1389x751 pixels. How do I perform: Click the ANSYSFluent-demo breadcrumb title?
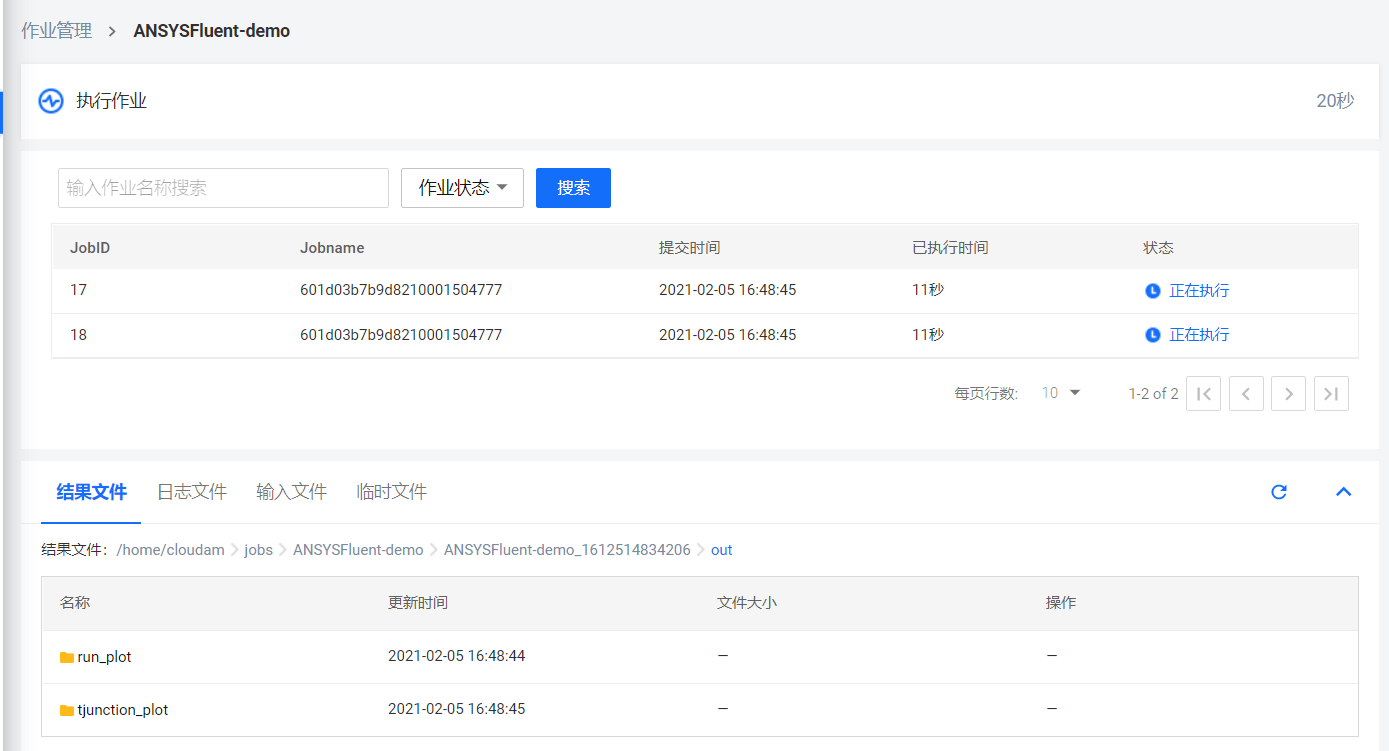[x=212, y=31]
